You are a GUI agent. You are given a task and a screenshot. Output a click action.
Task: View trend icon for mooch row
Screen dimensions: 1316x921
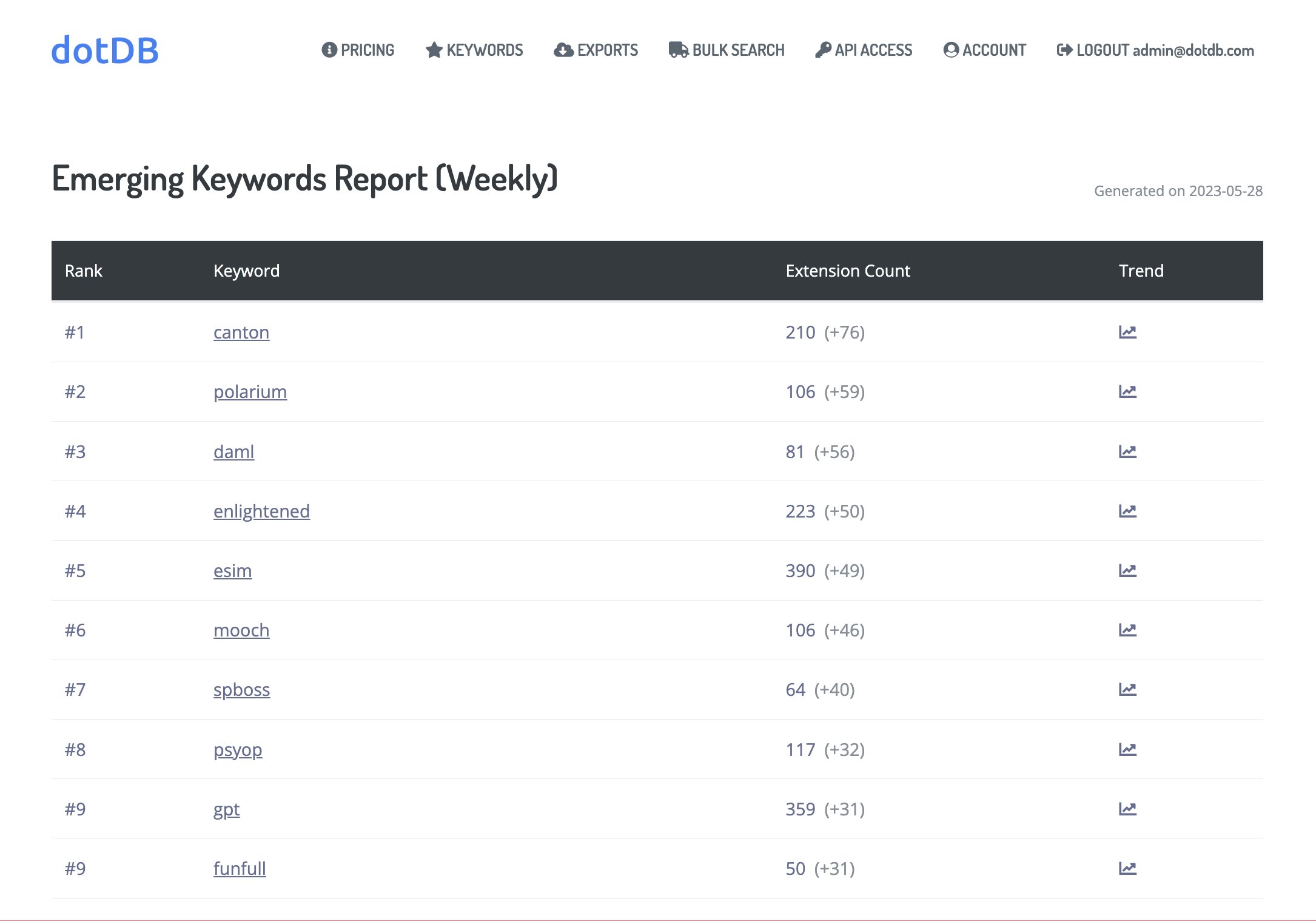point(1127,630)
